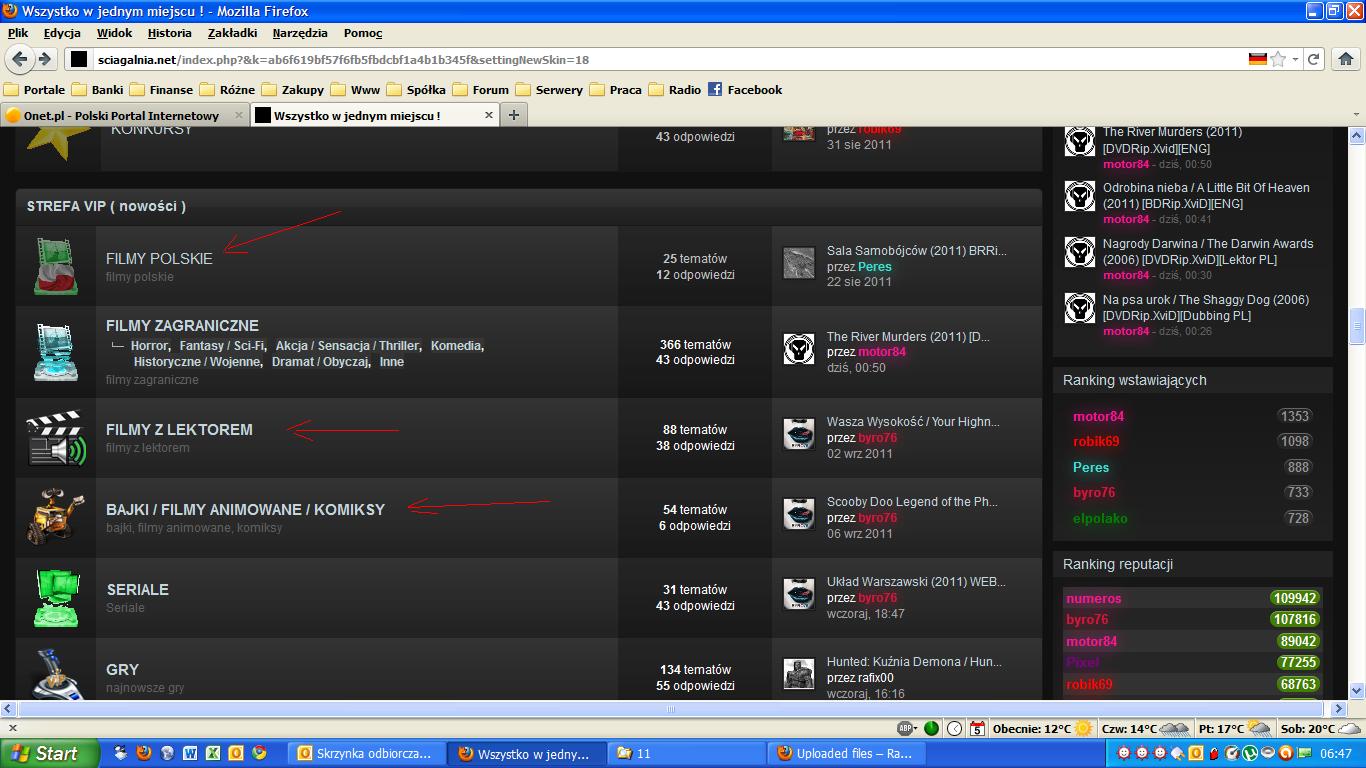Switch to the Onet.pl tab
Viewport: 1366px width, 768px height.
[x=120, y=115]
